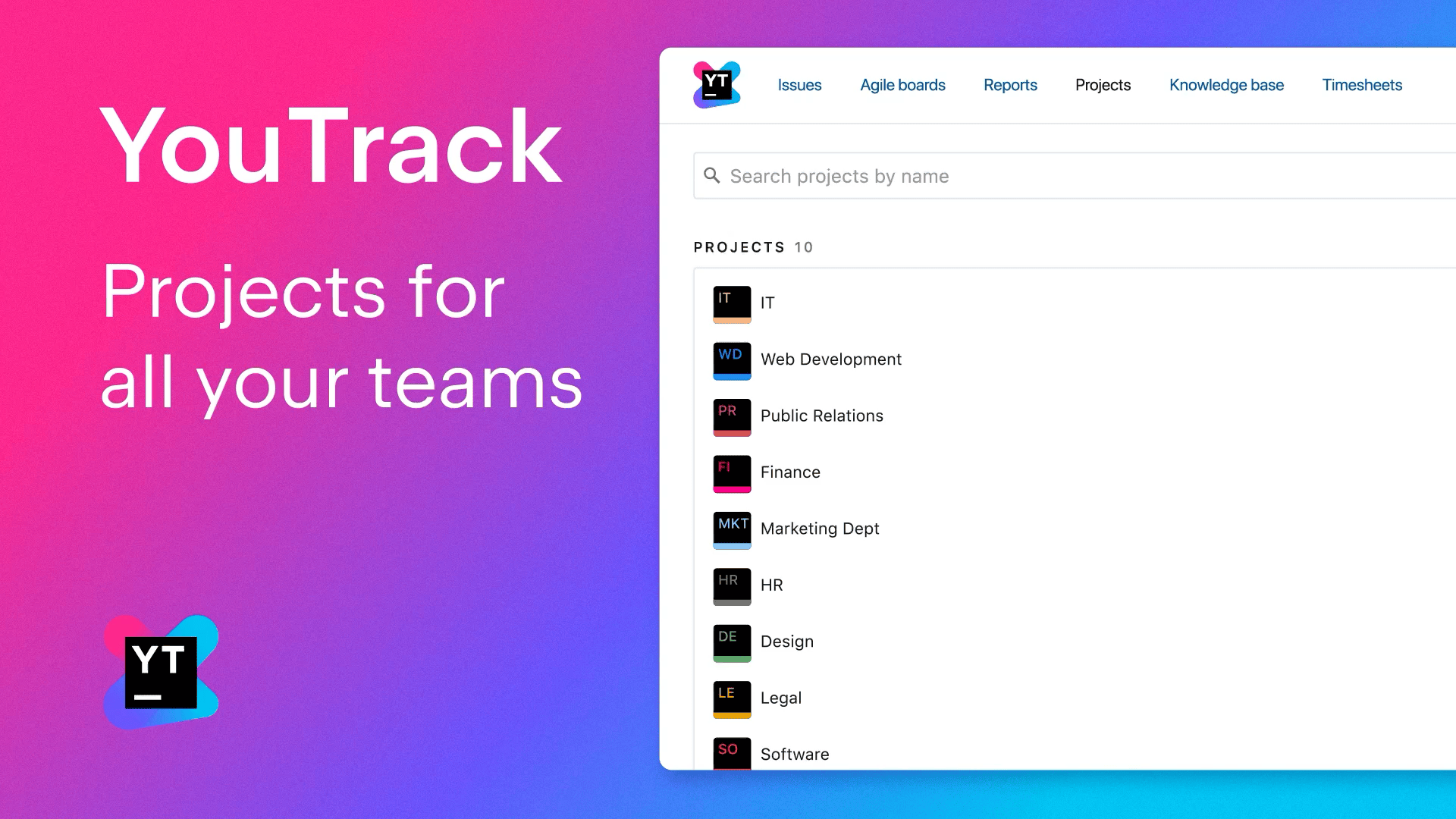The image size is (1456, 819).
Task: Click the Timesheets navigation link
Action: tap(1362, 84)
